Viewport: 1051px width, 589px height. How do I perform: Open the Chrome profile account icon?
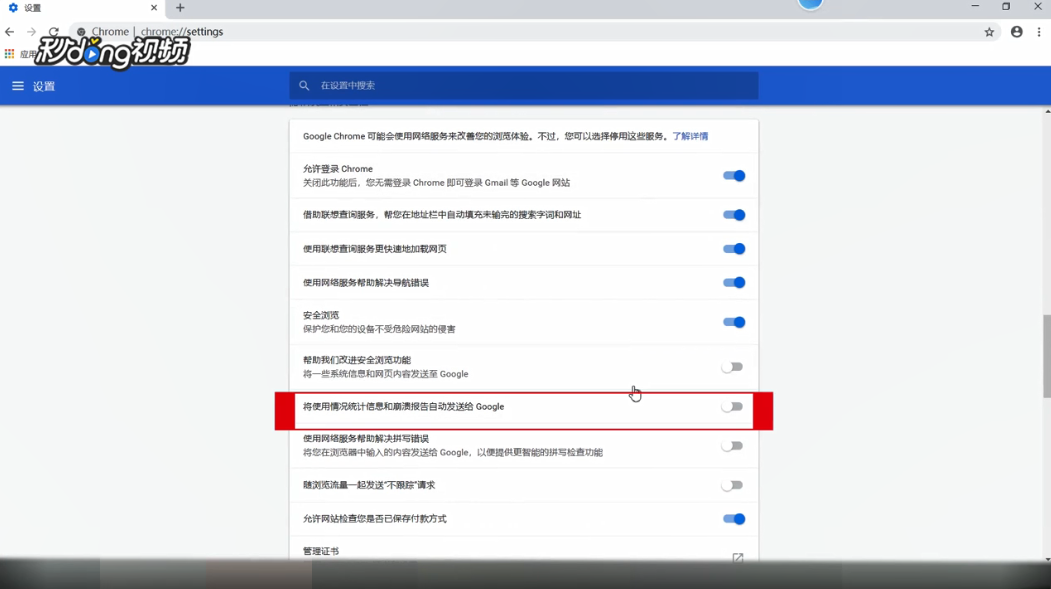point(1017,31)
